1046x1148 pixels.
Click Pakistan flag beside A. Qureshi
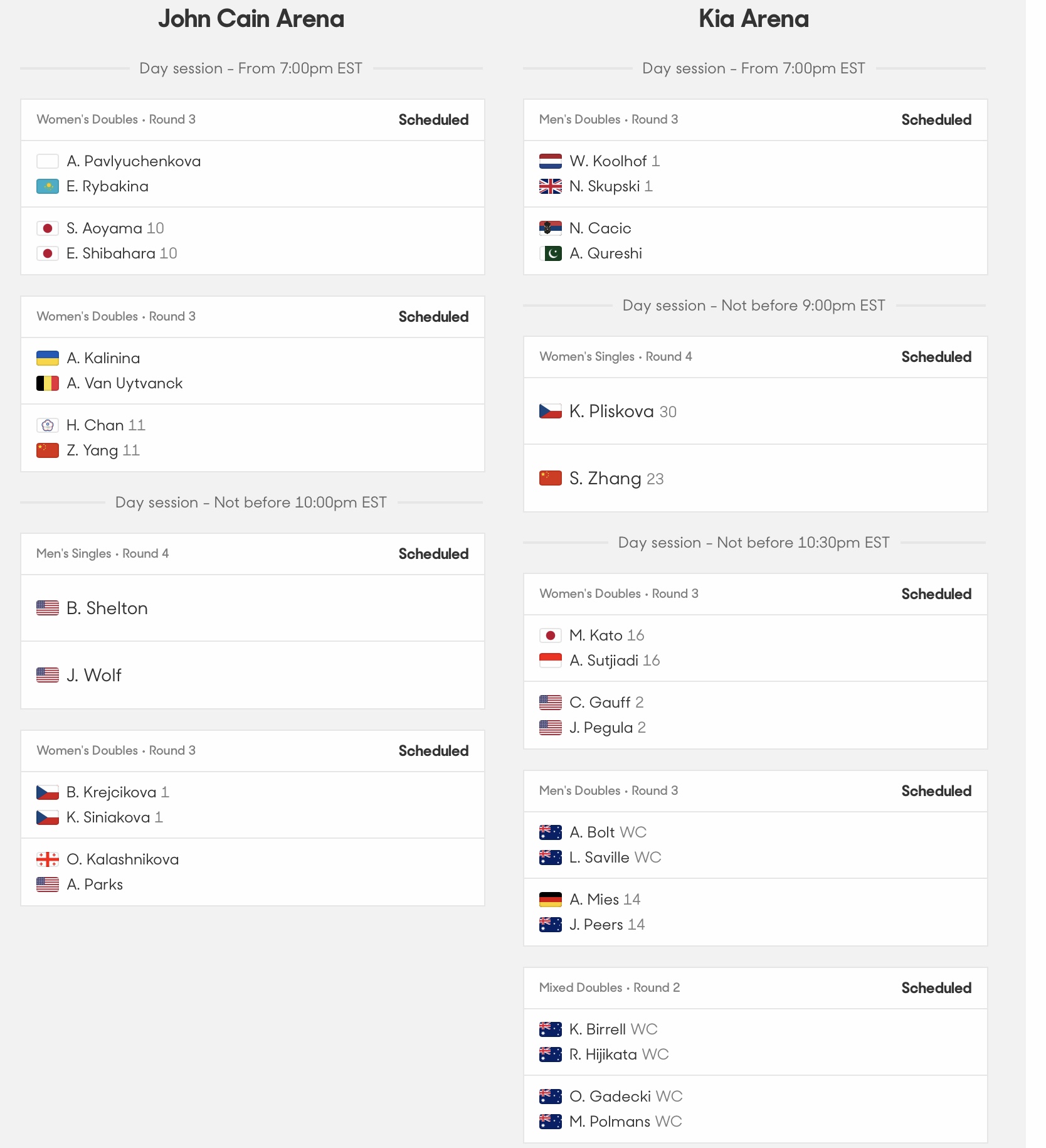pos(551,253)
